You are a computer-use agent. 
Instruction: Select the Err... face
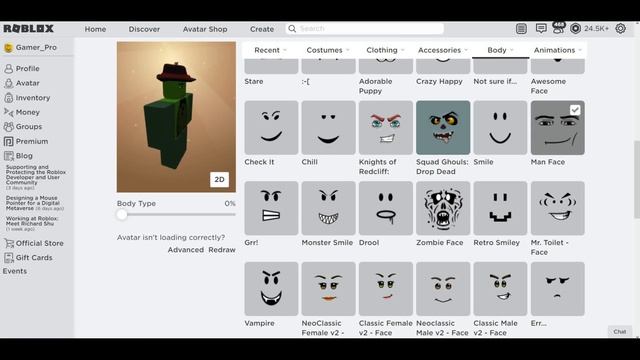pyautogui.click(x=558, y=289)
